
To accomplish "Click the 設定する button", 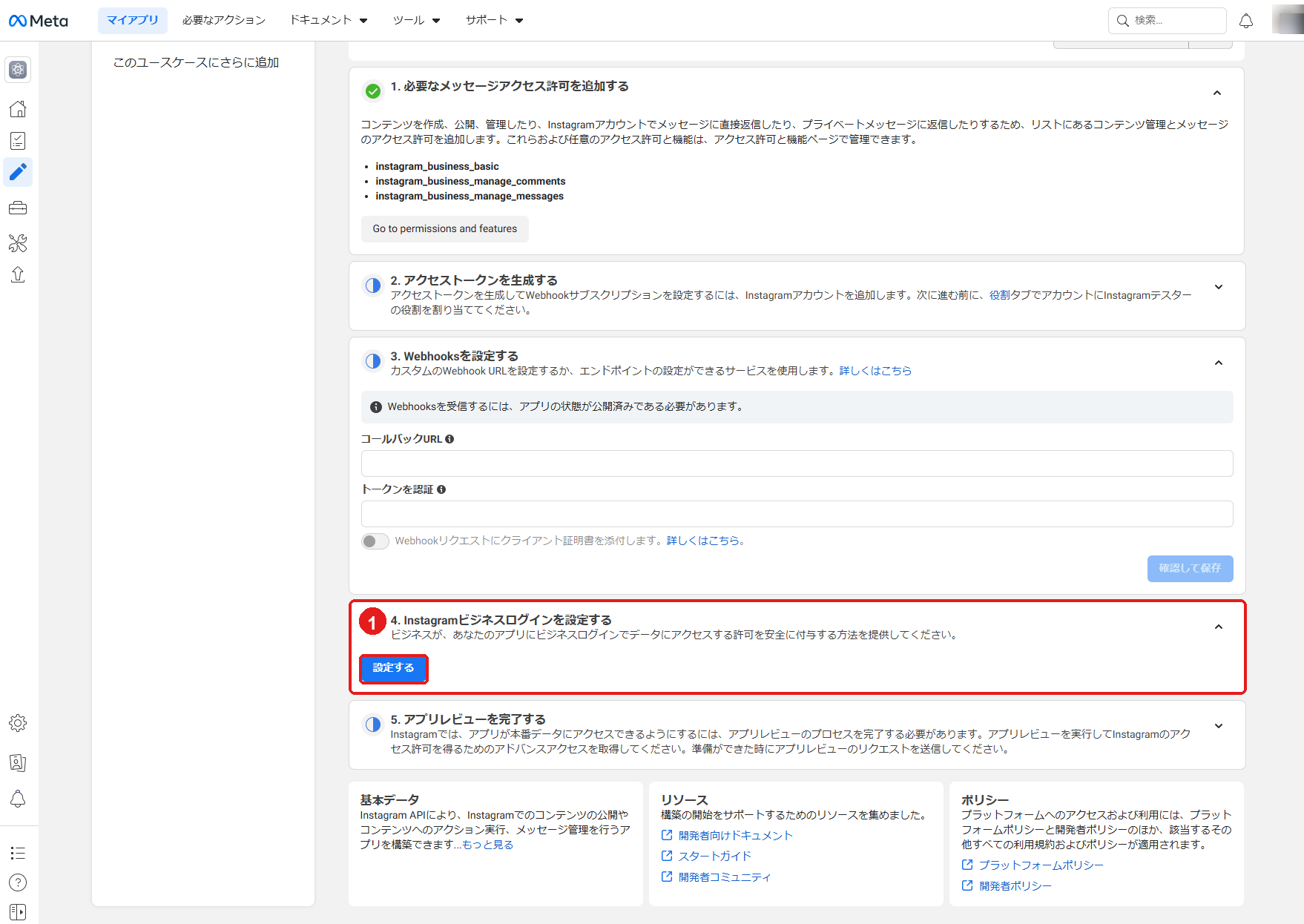I will click(393, 668).
